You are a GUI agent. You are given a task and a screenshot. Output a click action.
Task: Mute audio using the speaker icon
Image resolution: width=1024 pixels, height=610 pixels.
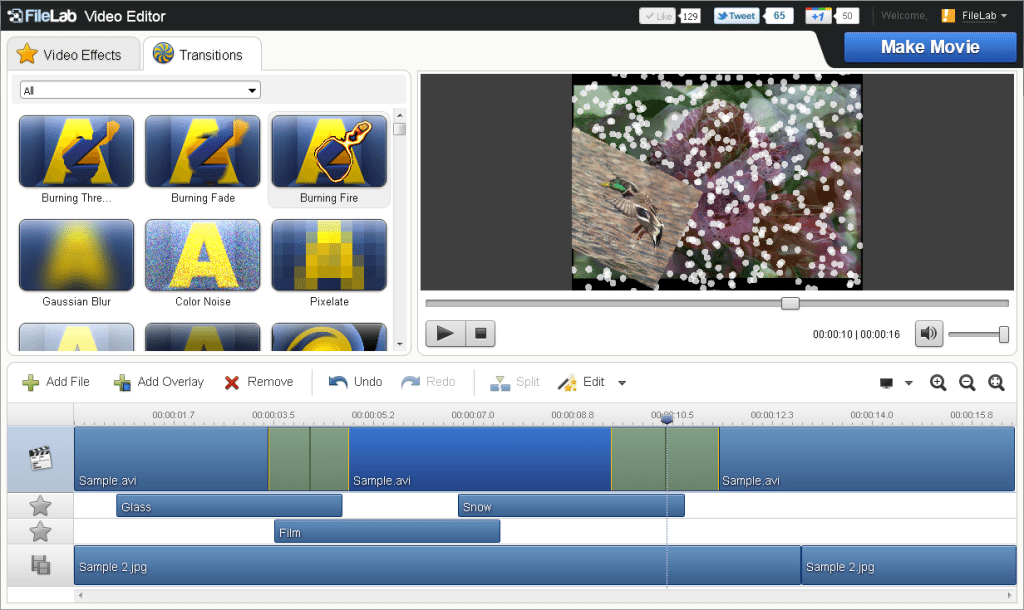[x=928, y=334]
